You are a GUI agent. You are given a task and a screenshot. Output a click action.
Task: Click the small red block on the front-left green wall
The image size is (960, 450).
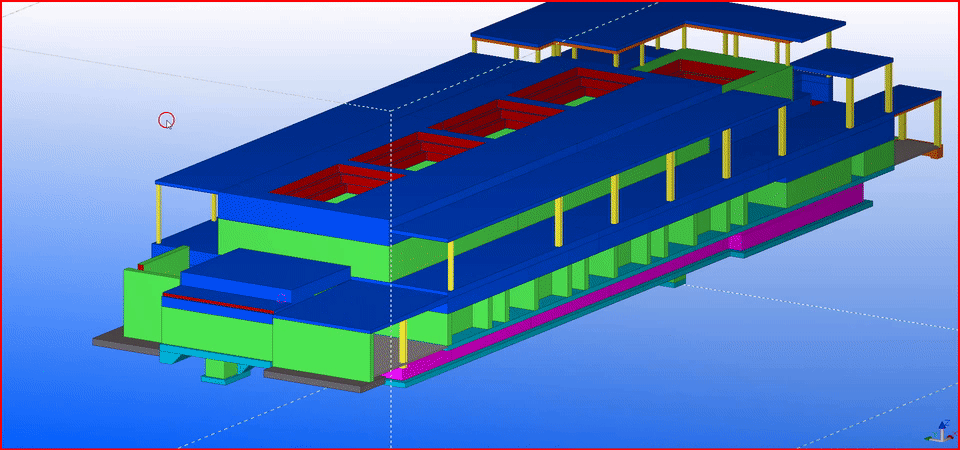(141, 268)
